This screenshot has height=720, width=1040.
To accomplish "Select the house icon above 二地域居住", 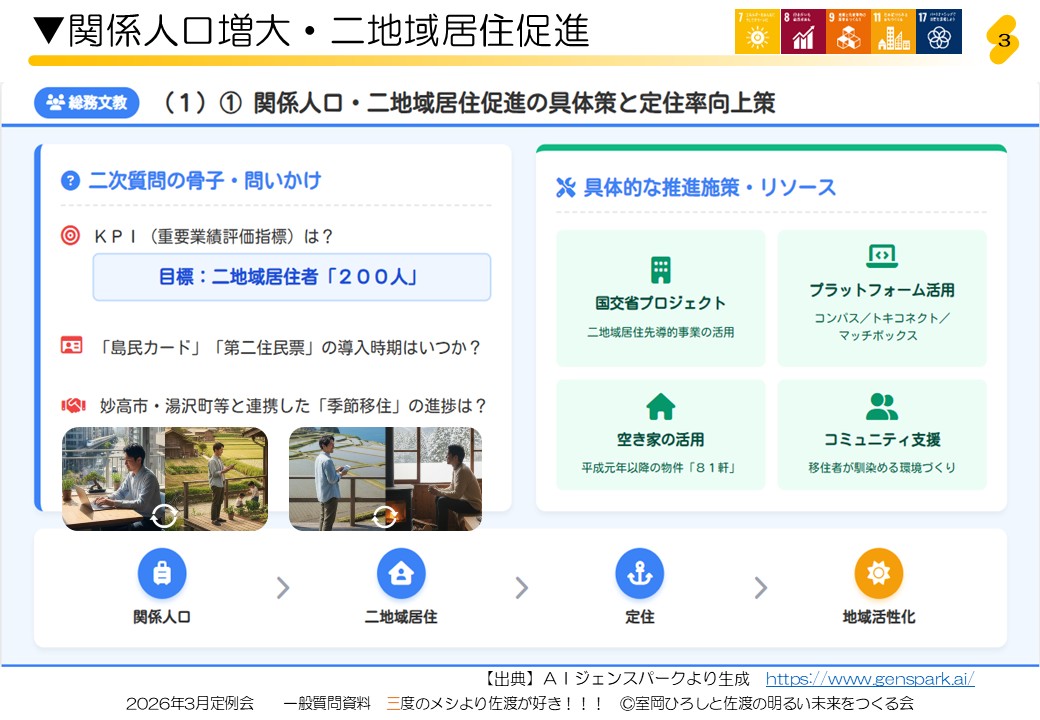I will click(401, 573).
